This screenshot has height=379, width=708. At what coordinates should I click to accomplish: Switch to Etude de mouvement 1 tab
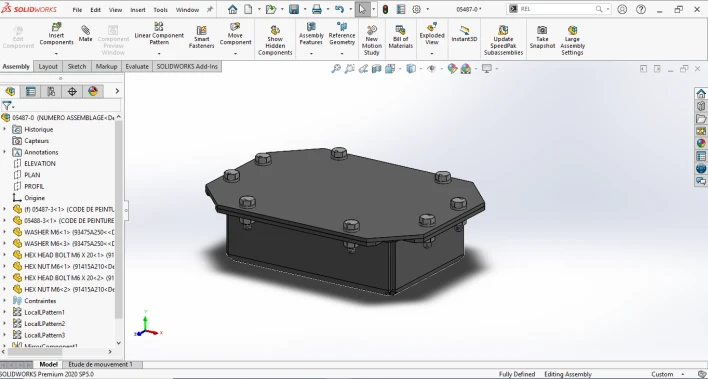coord(100,364)
